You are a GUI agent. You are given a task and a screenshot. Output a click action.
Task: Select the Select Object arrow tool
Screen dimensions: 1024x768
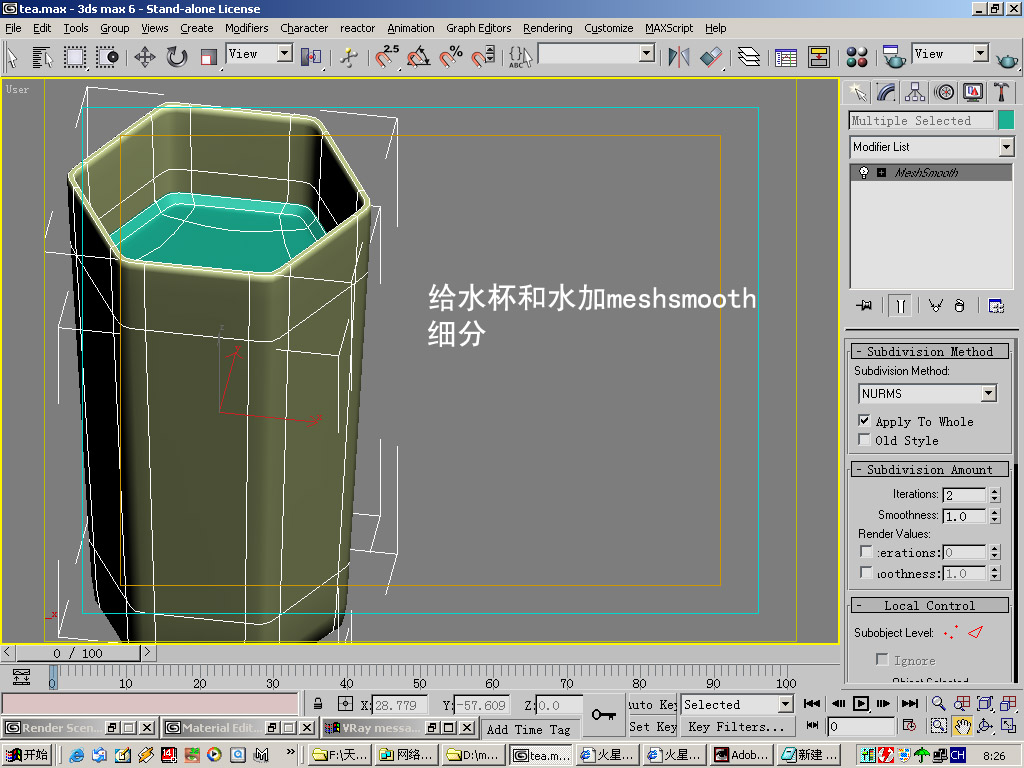(12, 57)
